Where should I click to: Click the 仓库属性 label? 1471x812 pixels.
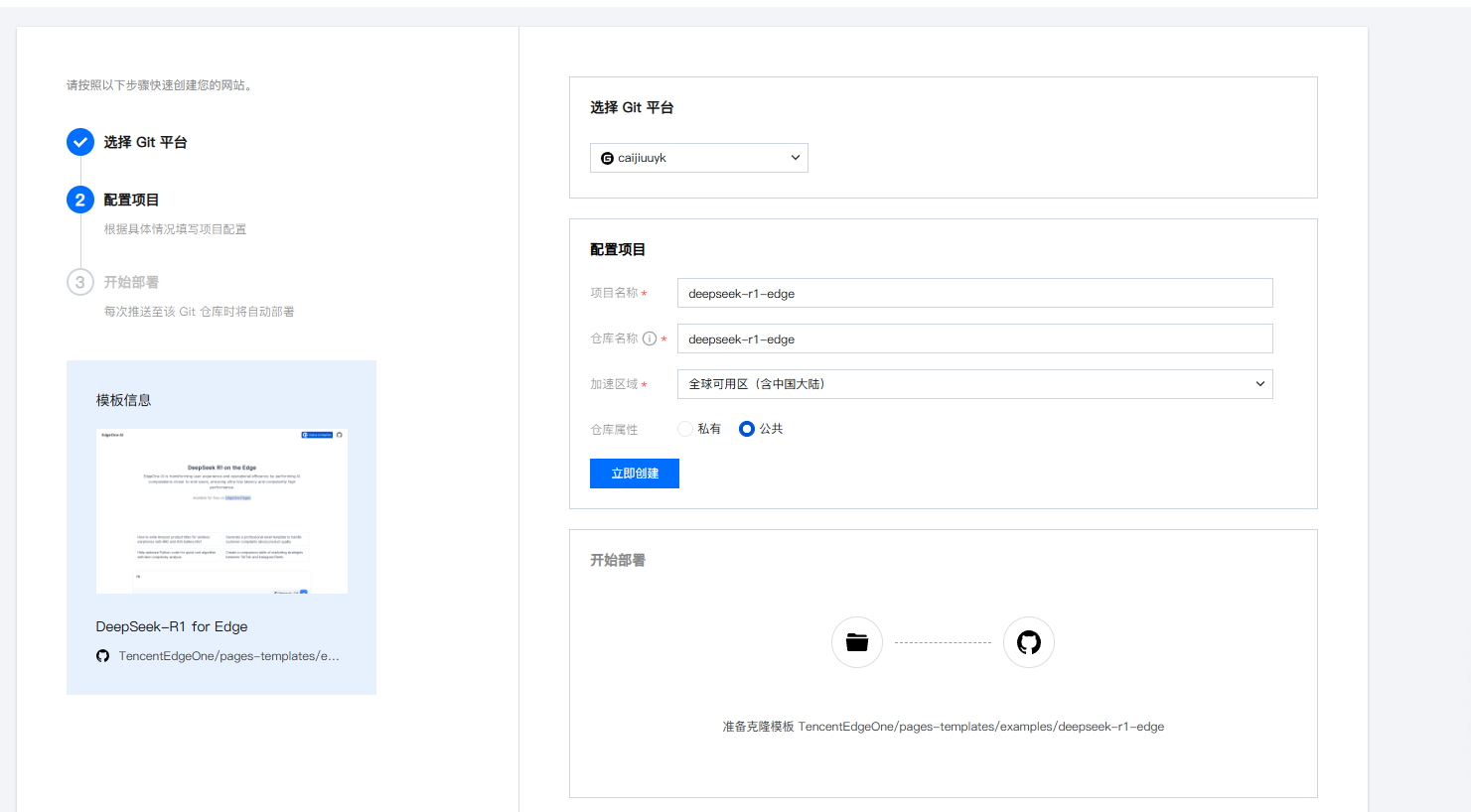(x=614, y=430)
